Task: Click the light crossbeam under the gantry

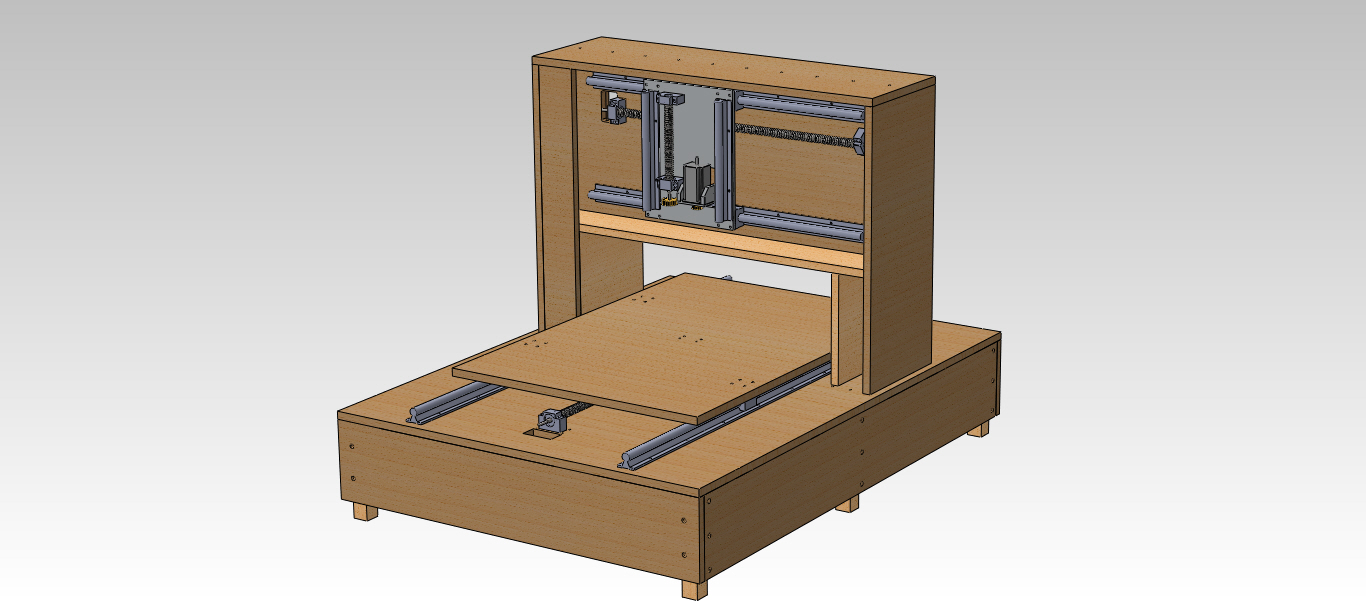Action: click(720, 246)
